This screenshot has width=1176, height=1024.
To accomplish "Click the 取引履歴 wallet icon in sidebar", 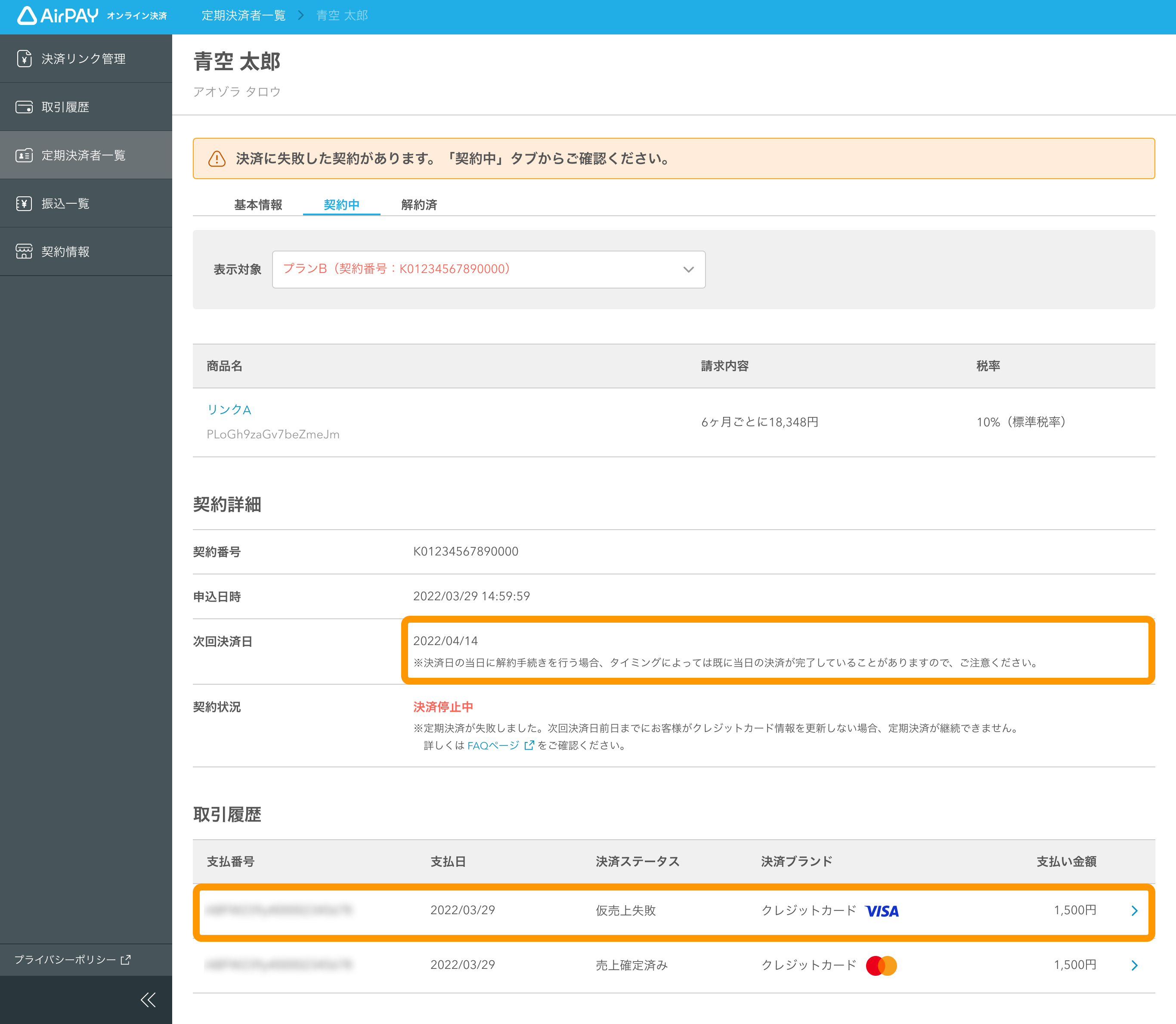I will click(24, 107).
